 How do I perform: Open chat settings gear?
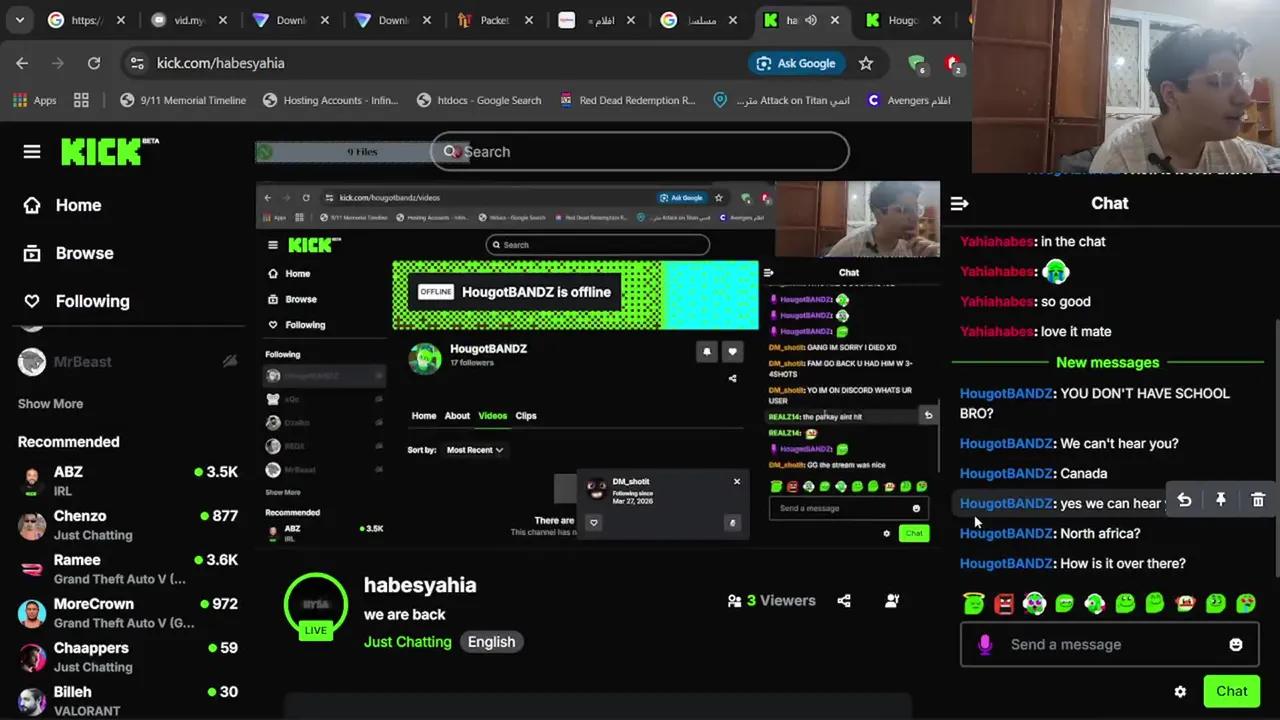pos(1180,691)
